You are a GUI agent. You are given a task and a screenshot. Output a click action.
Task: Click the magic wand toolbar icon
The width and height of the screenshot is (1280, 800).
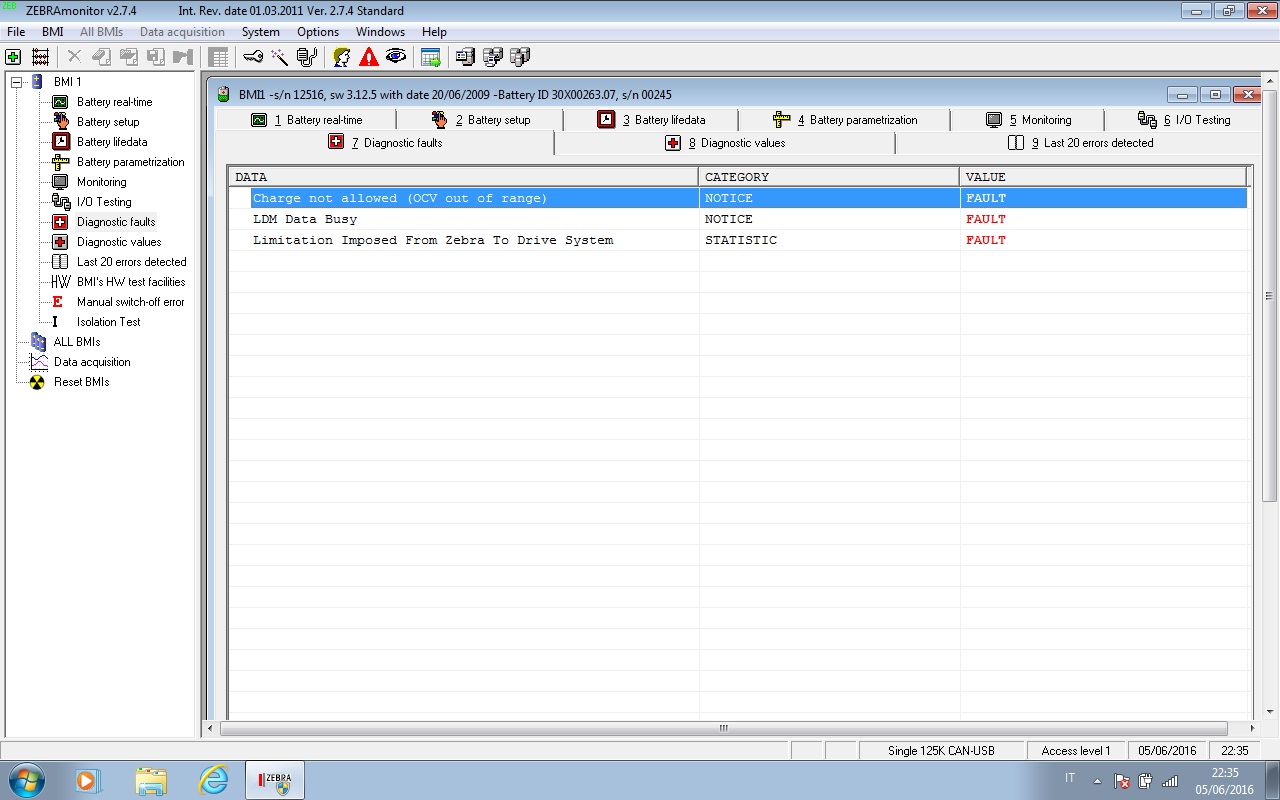click(x=279, y=57)
